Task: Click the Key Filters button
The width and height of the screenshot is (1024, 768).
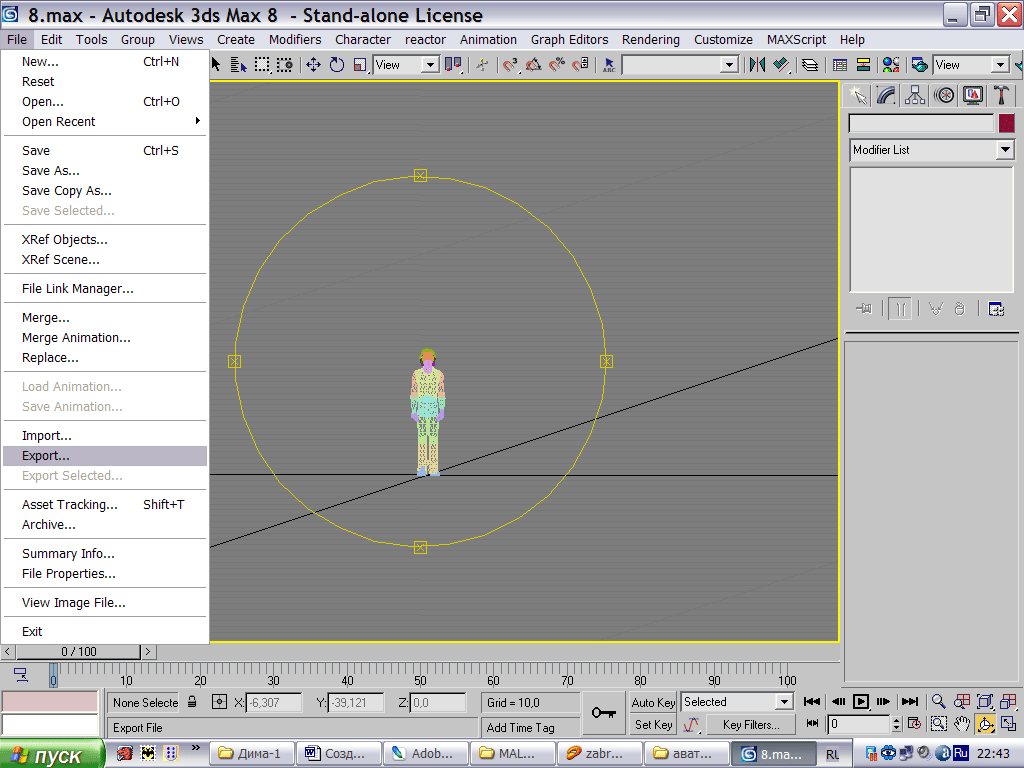Action: pos(751,725)
